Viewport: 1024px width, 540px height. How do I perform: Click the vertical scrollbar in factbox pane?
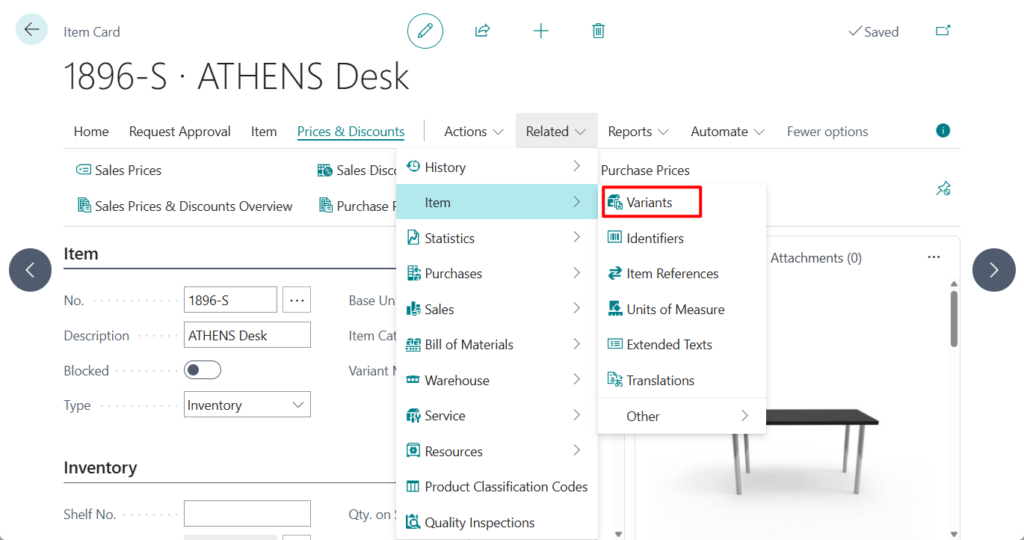[x=953, y=320]
